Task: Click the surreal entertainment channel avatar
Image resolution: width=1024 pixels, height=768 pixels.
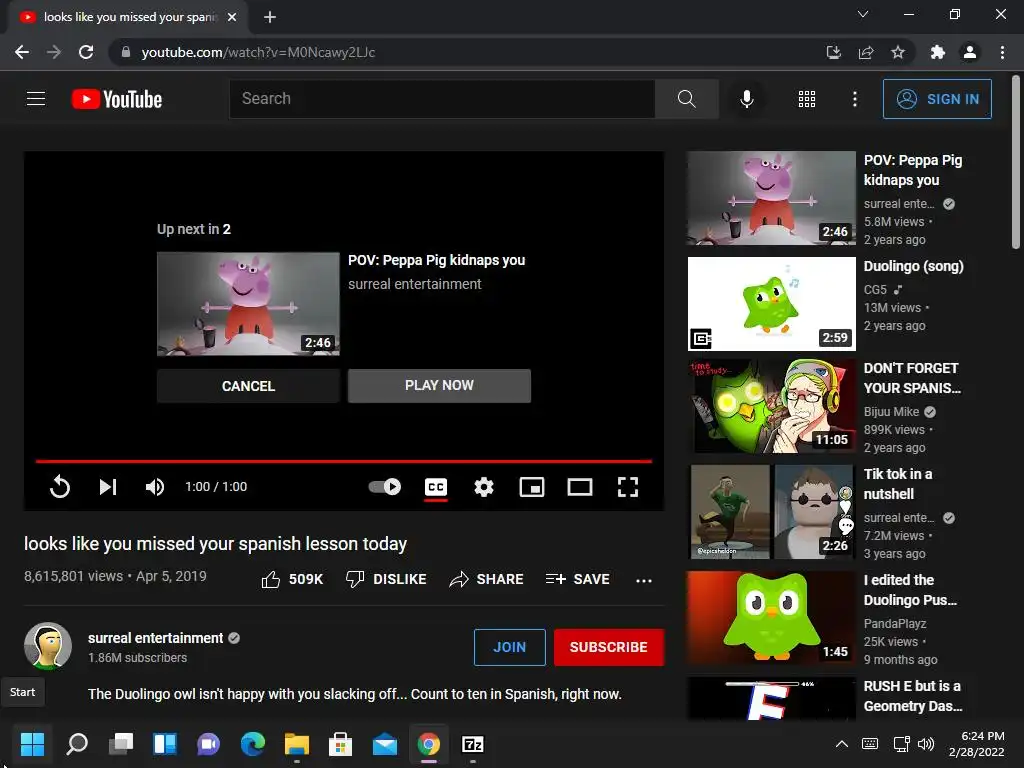Action: 48,646
